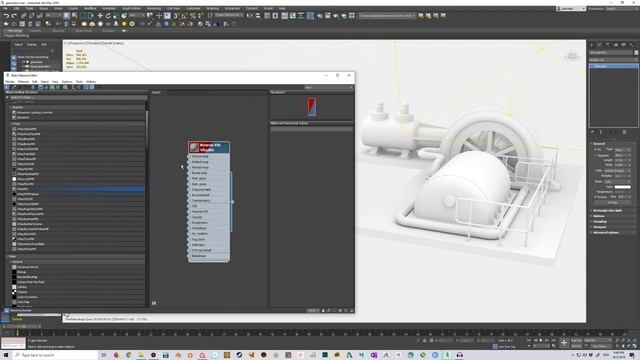Open the light Type dropdown in General rollout
640x360 pixels.
(623, 149)
